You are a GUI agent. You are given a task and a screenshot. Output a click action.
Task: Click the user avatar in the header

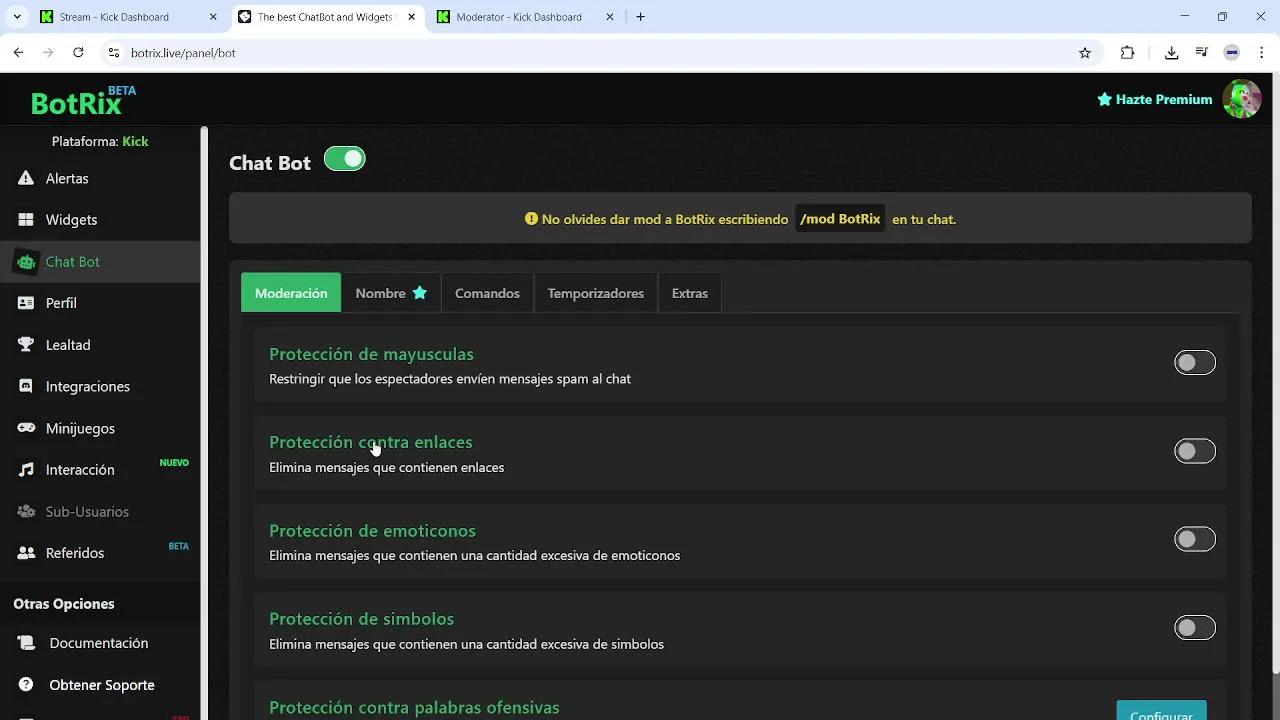[x=1242, y=99]
